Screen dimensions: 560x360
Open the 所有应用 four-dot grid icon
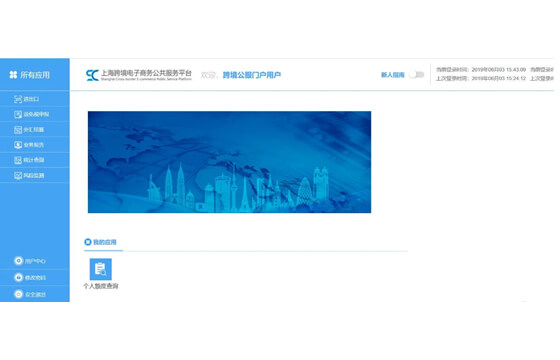(13, 75)
